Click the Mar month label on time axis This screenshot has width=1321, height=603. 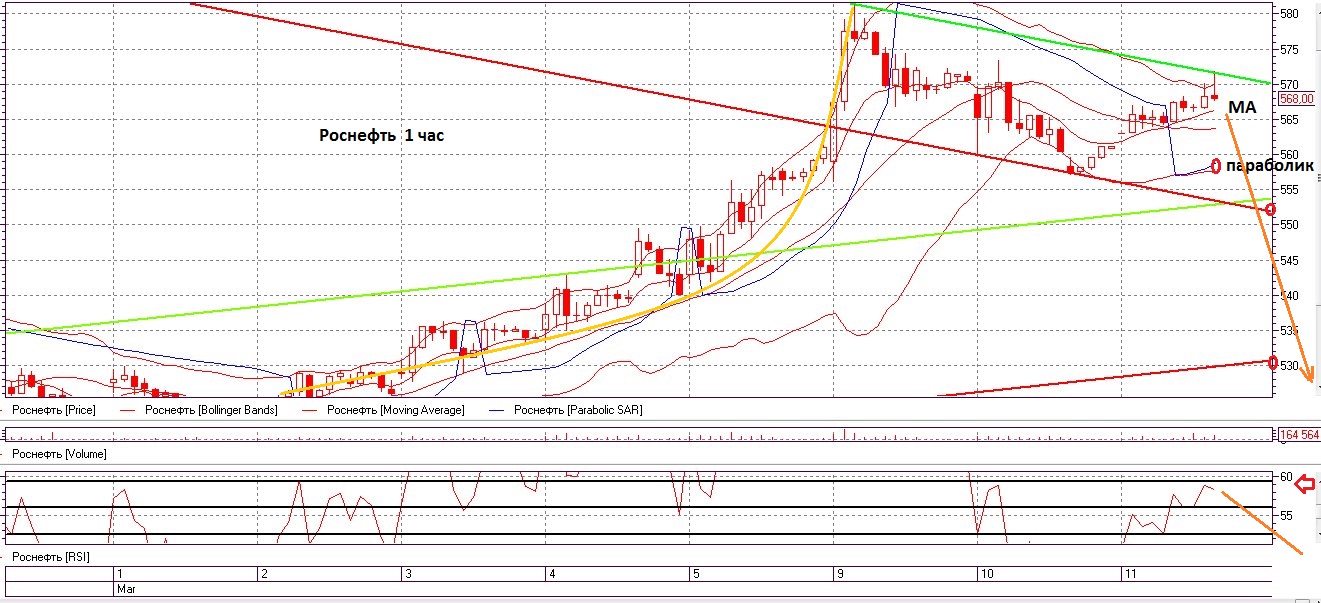pyautogui.click(x=126, y=589)
